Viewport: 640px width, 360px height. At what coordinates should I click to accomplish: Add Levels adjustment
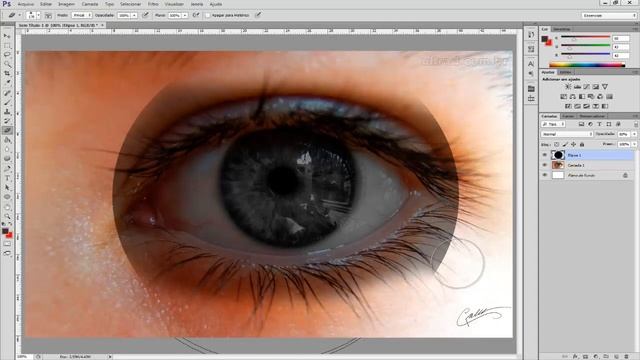(x=577, y=87)
